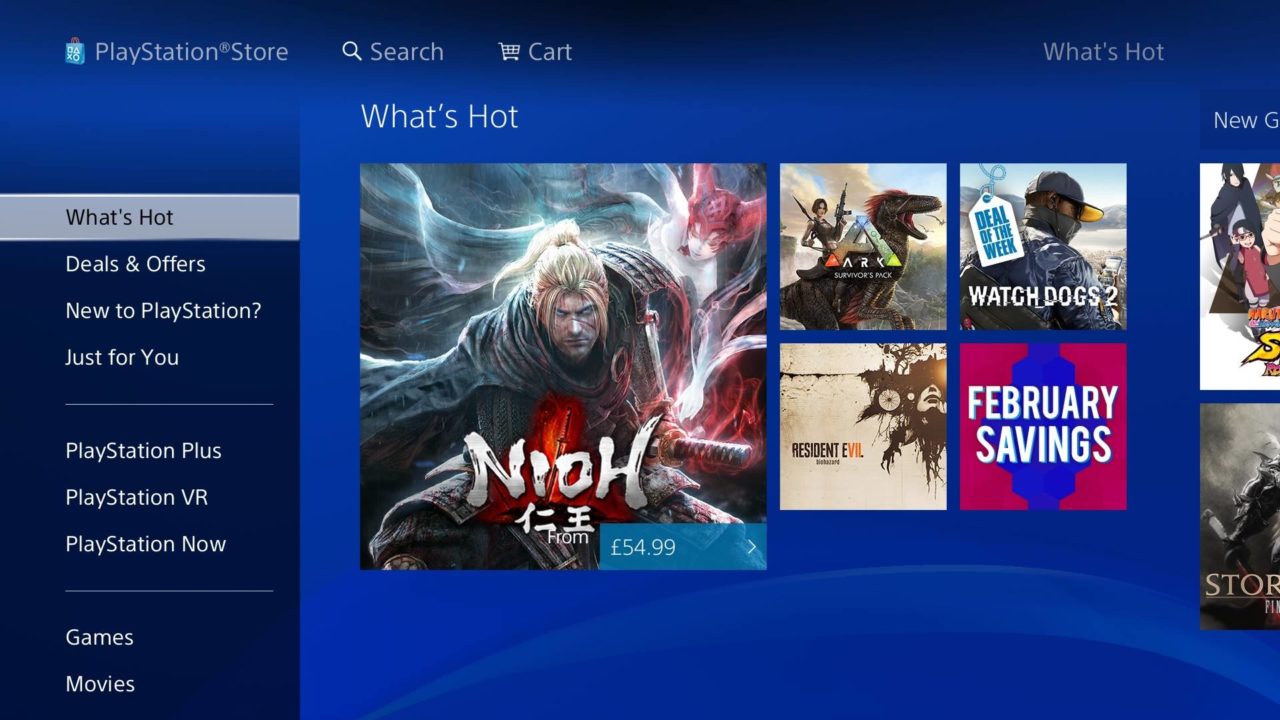Open the February Savings promotion tile
This screenshot has height=720, width=1280.
click(1043, 427)
